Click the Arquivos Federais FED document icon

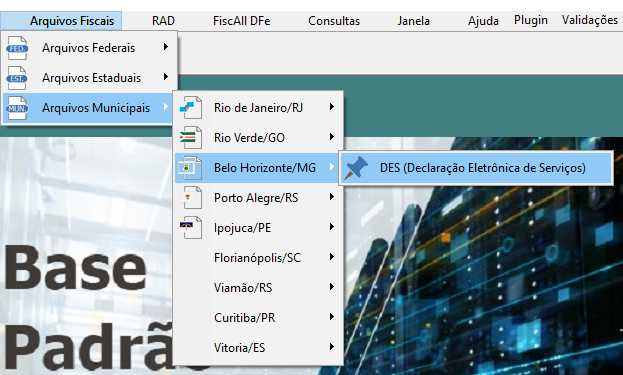(17, 48)
